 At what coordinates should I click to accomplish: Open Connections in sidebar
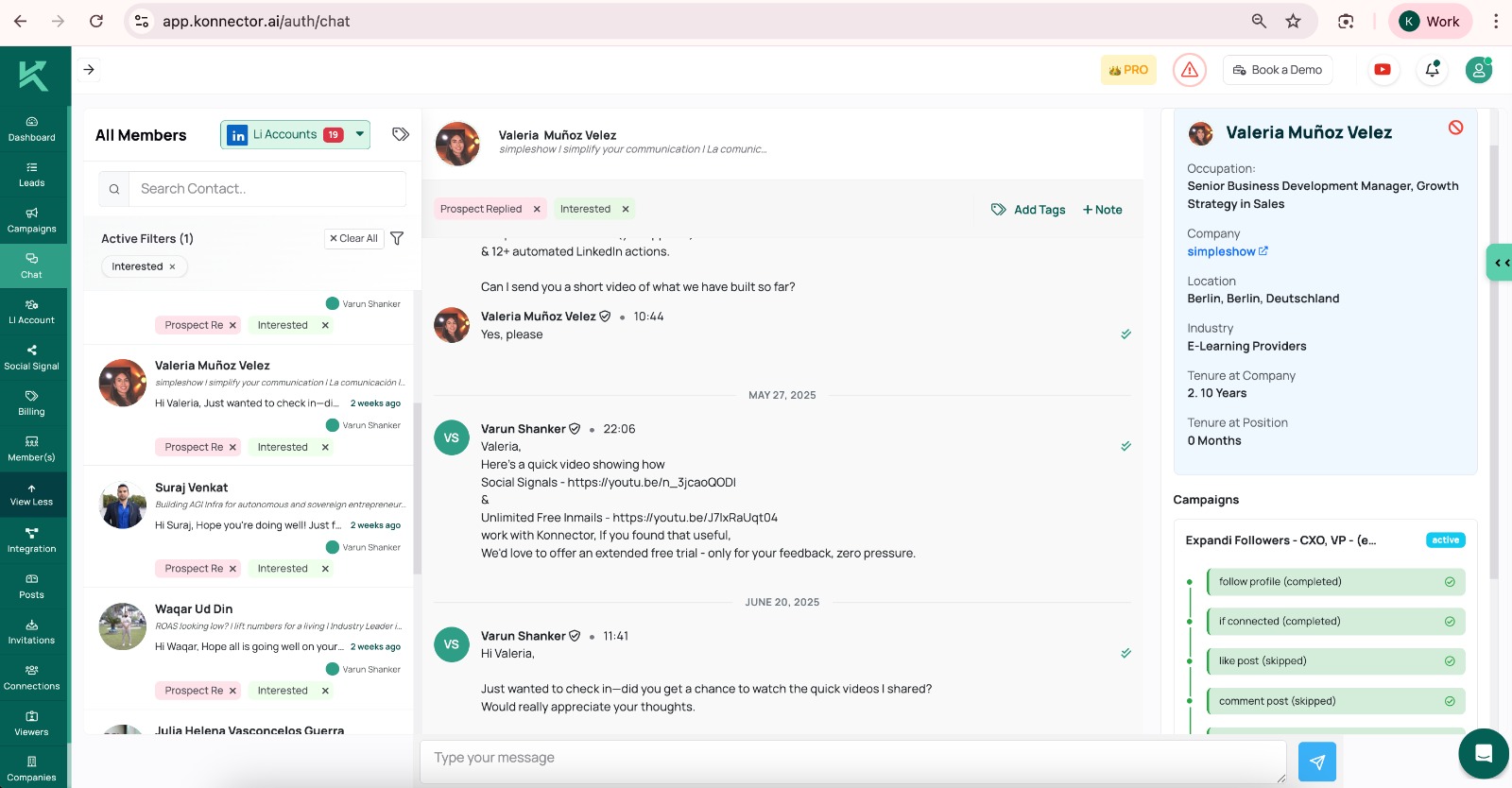[32, 677]
